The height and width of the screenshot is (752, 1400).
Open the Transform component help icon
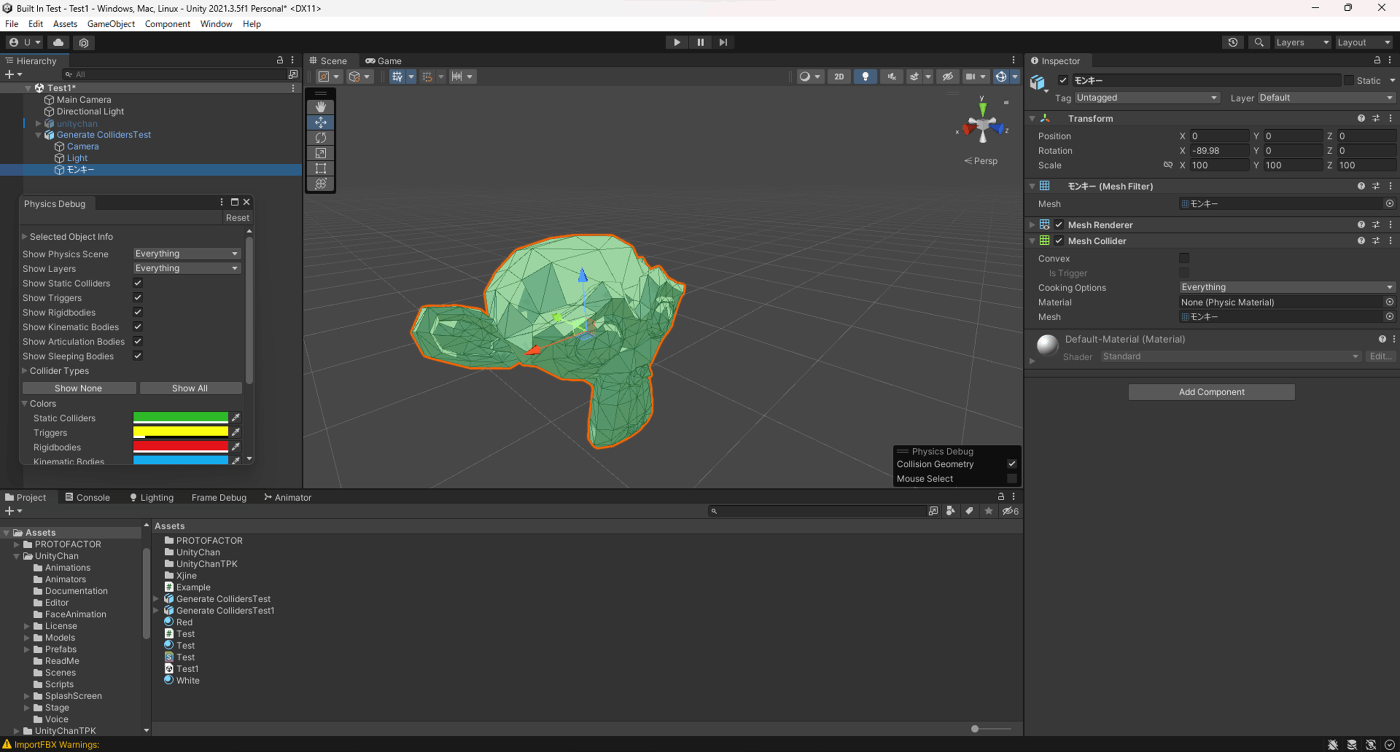click(1361, 119)
